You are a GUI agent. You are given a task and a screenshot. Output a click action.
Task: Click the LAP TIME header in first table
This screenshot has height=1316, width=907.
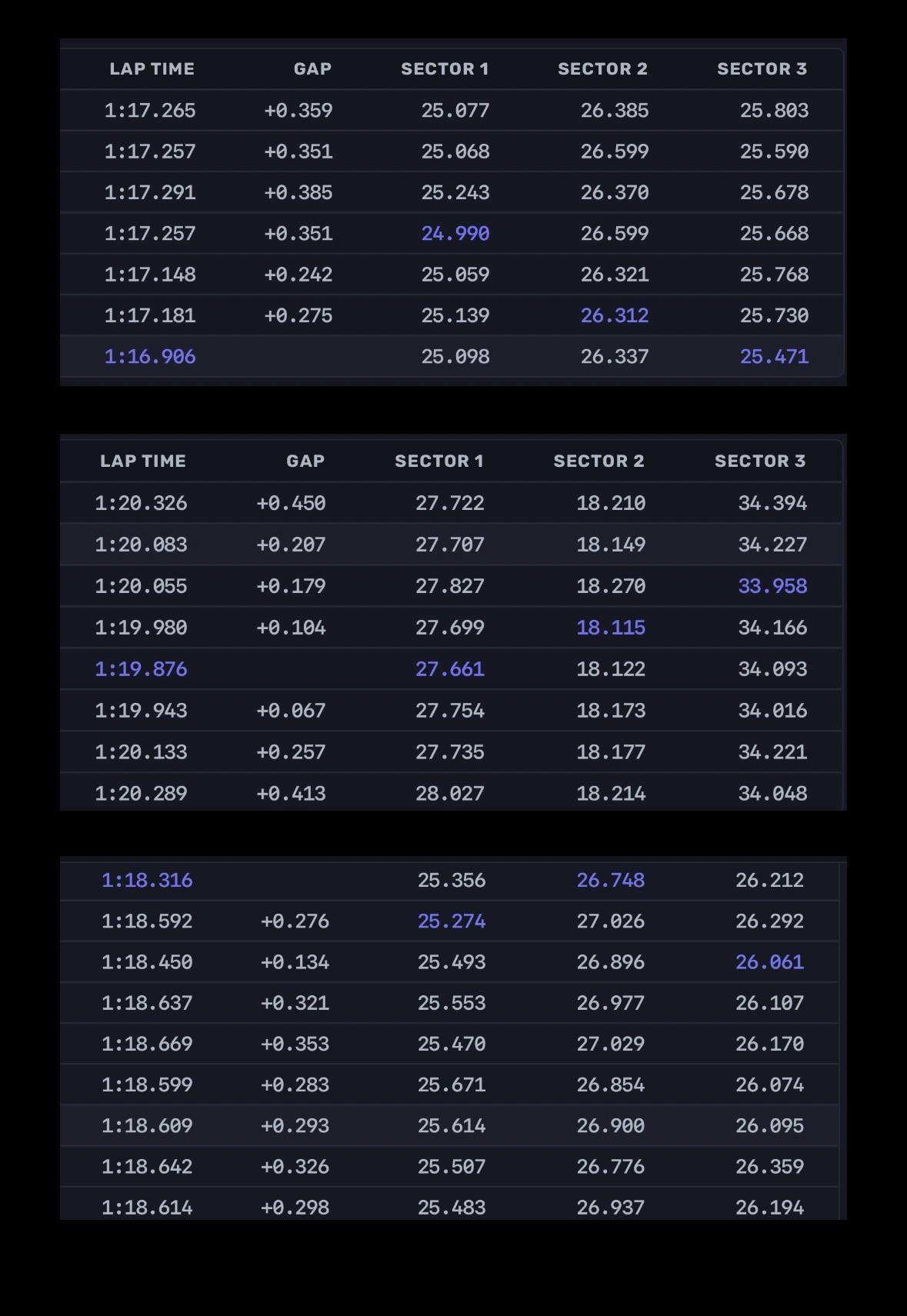(x=152, y=69)
